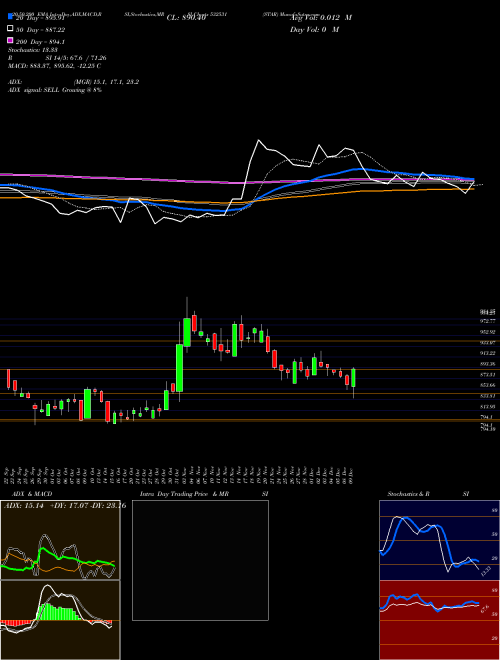
Task: Click the 'Intra Day Trading Price & MRSI' panel title
Action: (x=204, y=494)
